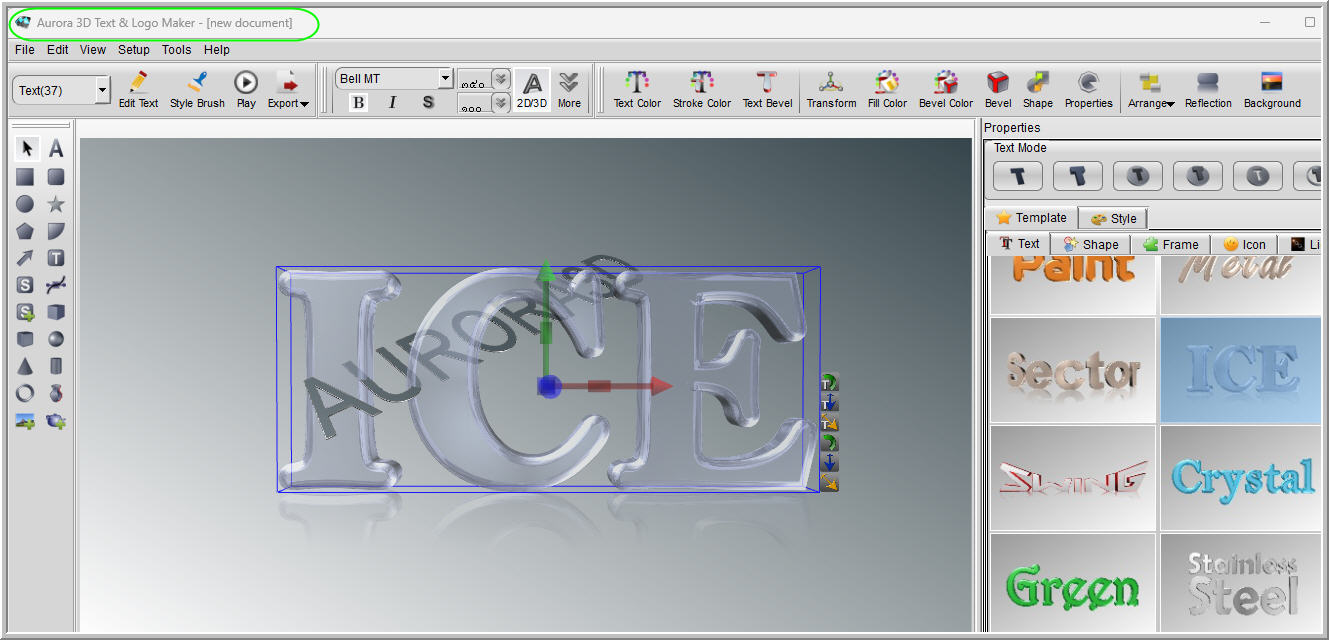Select the circle shape tool
The image size is (1329, 640).
[x=26, y=204]
